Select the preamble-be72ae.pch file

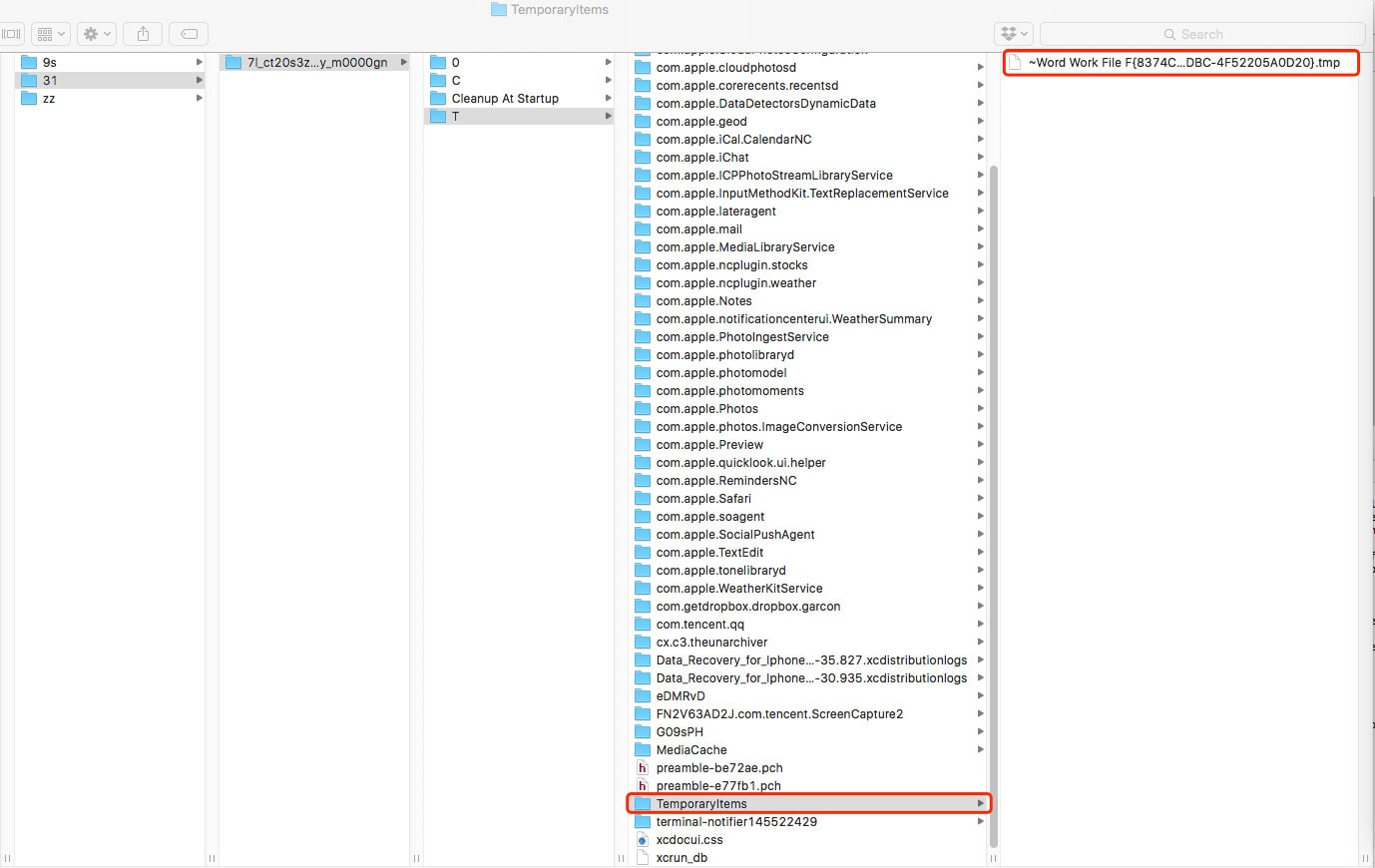(x=718, y=768)
